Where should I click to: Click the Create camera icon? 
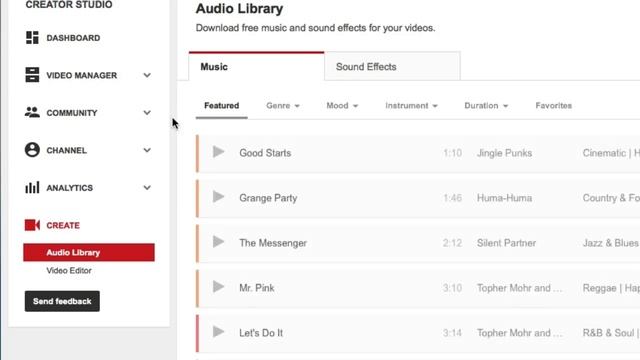click(x=32, y=225)
